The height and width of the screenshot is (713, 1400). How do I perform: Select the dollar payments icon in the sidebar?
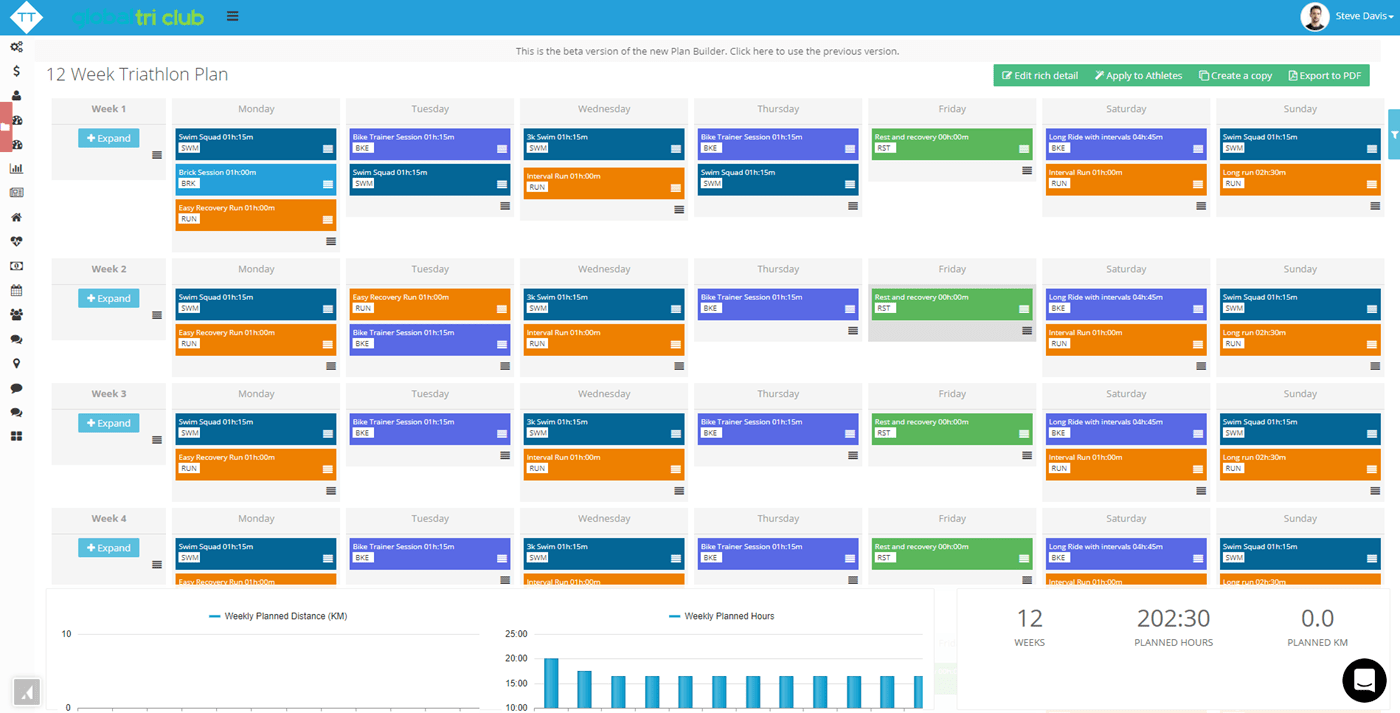point(15,71)
